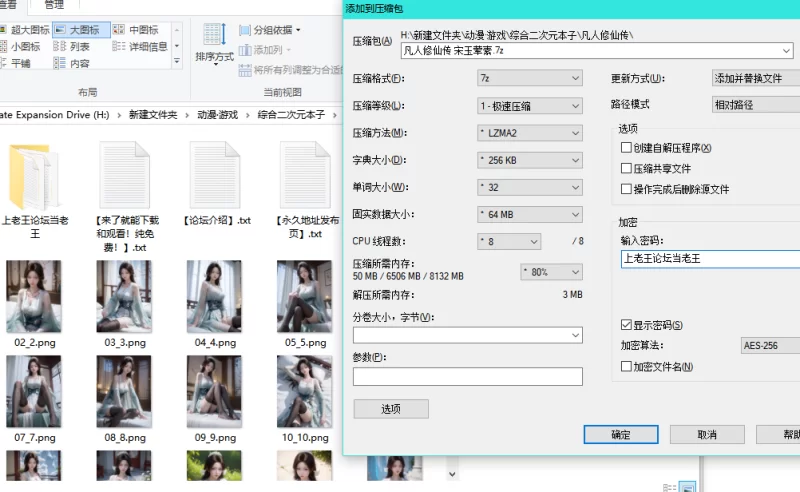800x492 pixels.
Task: Select thumbnail 04_4.png
Action: click(215, 304)
